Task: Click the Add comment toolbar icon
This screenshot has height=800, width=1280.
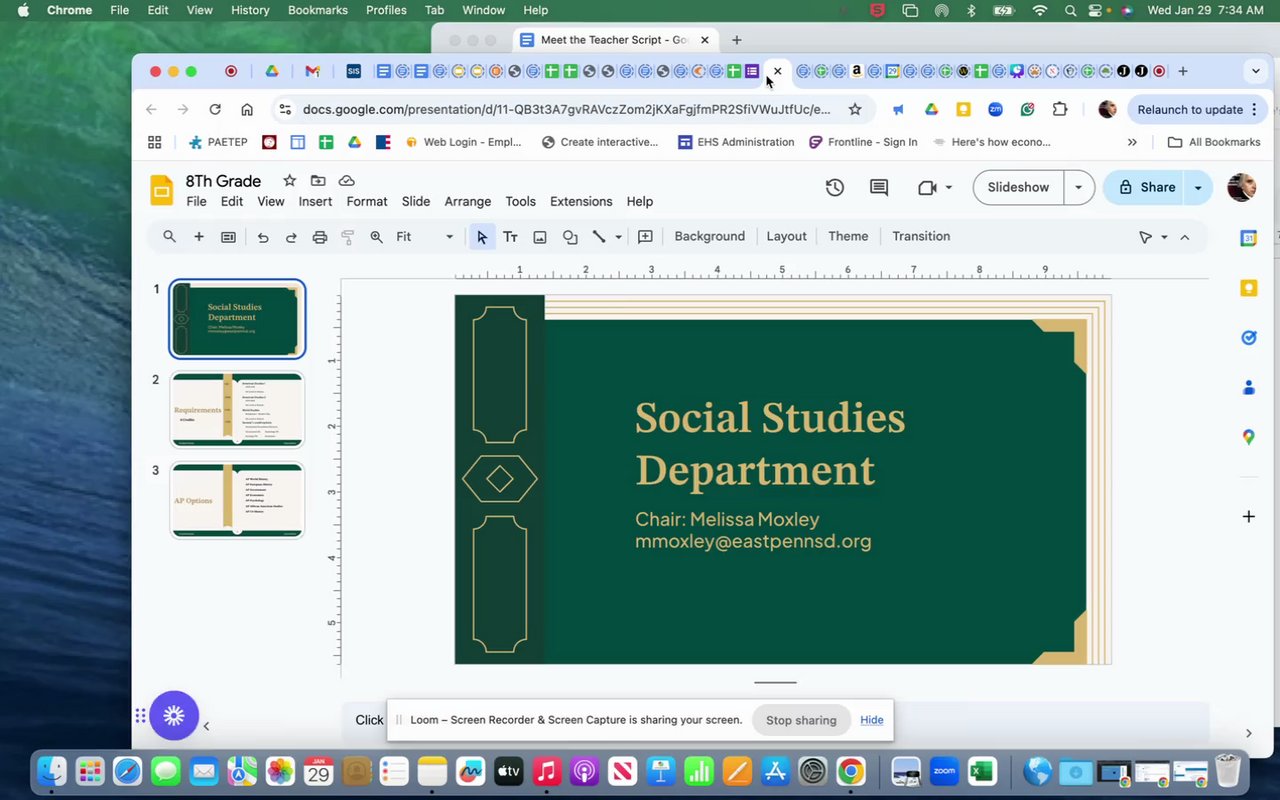Action: tap(645, 237)
